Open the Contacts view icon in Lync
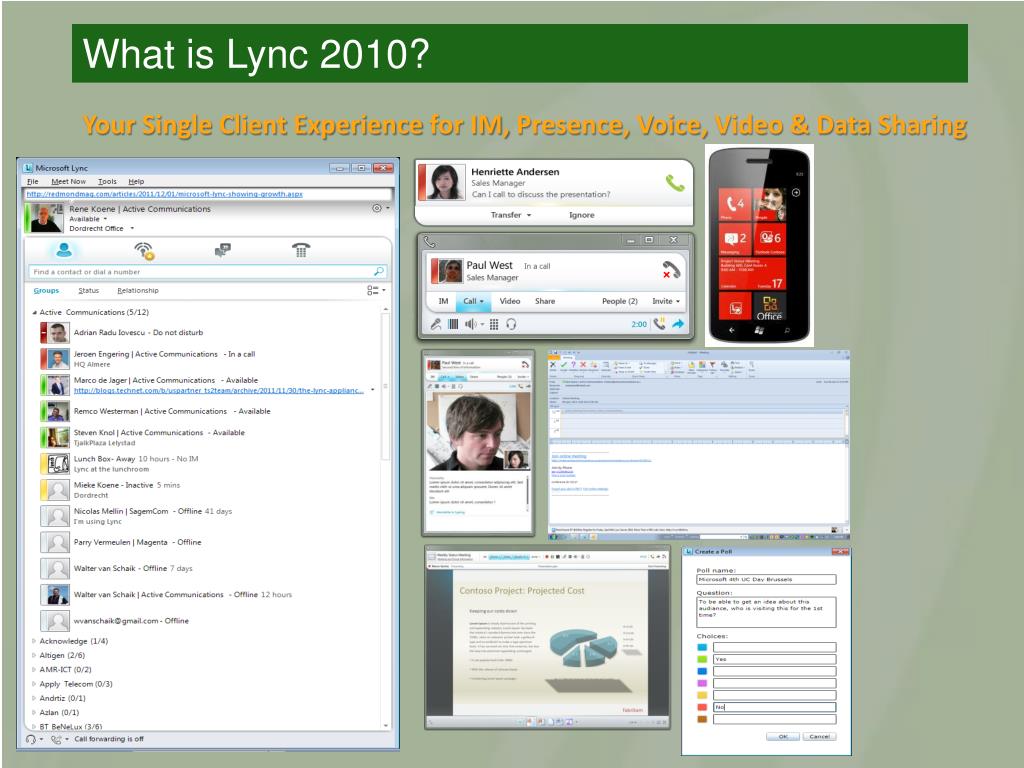 coord(64,249)
